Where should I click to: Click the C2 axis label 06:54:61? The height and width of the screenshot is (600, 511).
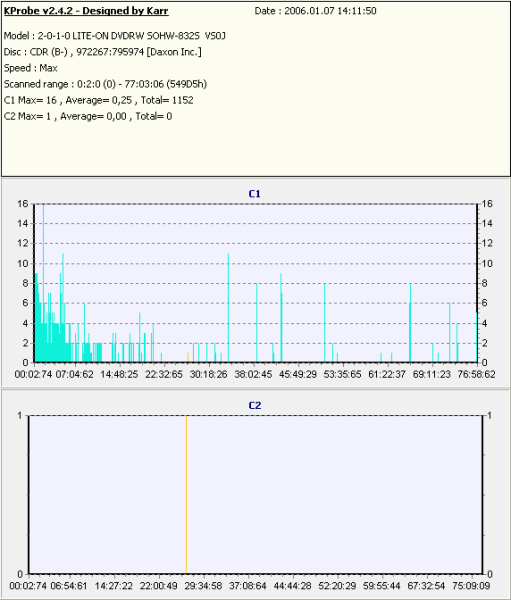(x=69, y=586)
